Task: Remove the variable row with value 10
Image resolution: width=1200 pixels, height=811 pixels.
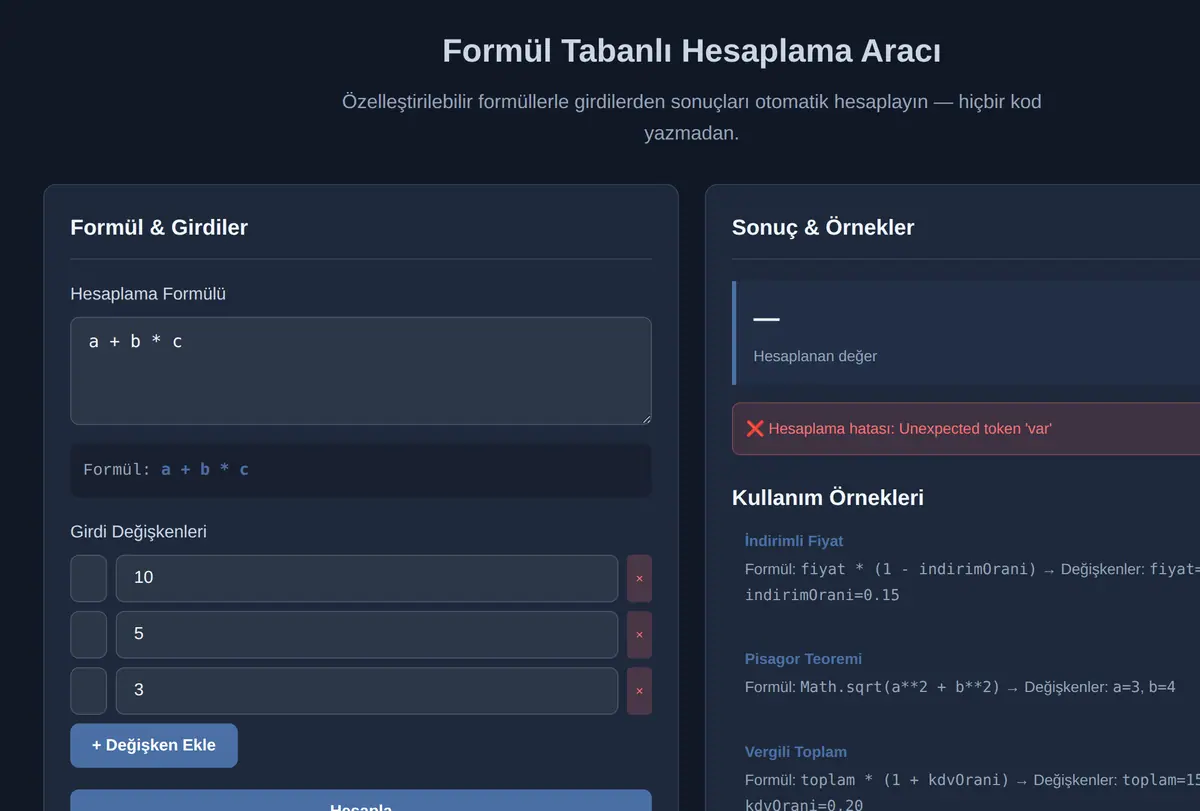Action: [x=639, y=578]
